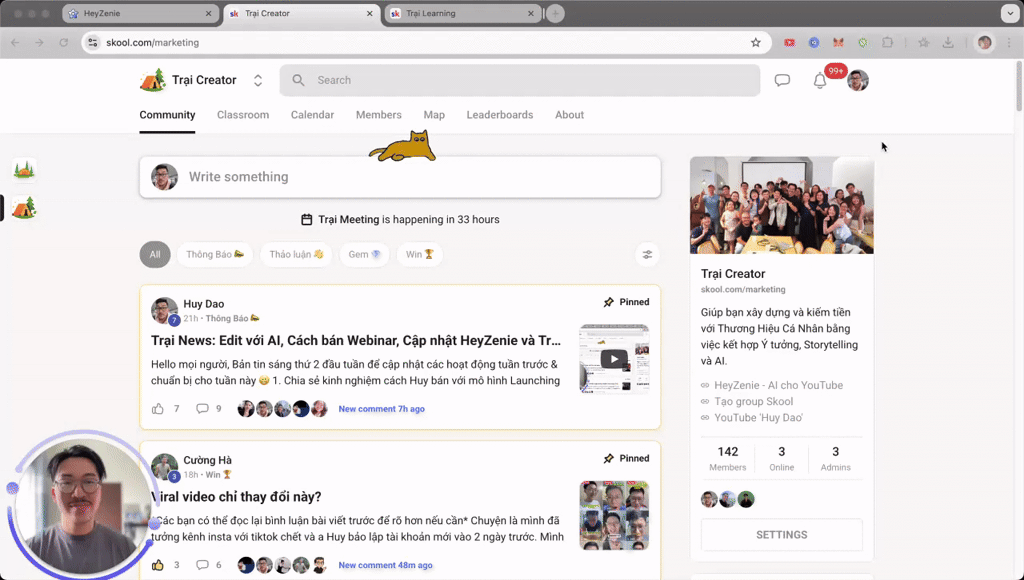The height and width of the screenshot is (580, 1024).
Task: Click New comment 48m ago link
Action: (385, 565)
